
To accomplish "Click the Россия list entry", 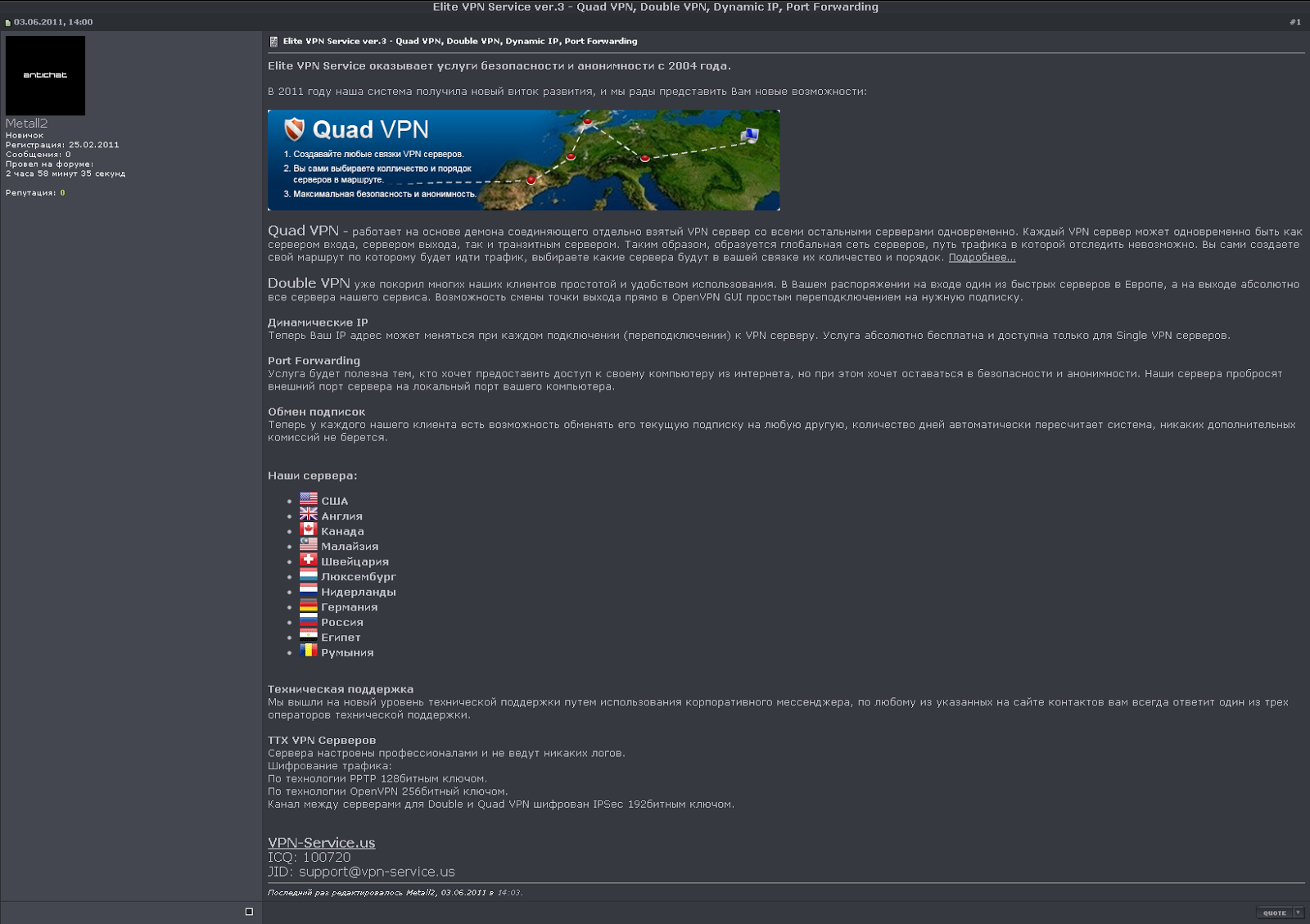I will click(342, 622).
